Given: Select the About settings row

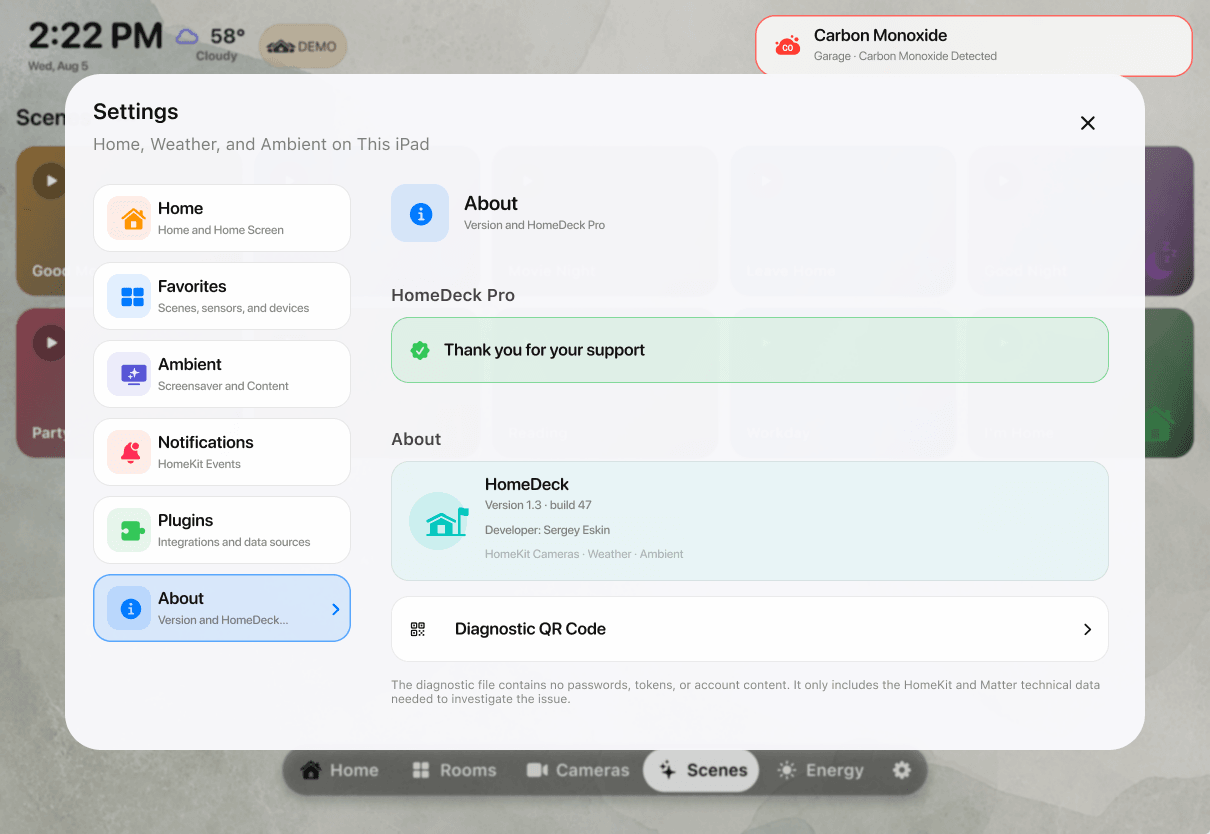Looking at the screenshot, I should (222, 608).
